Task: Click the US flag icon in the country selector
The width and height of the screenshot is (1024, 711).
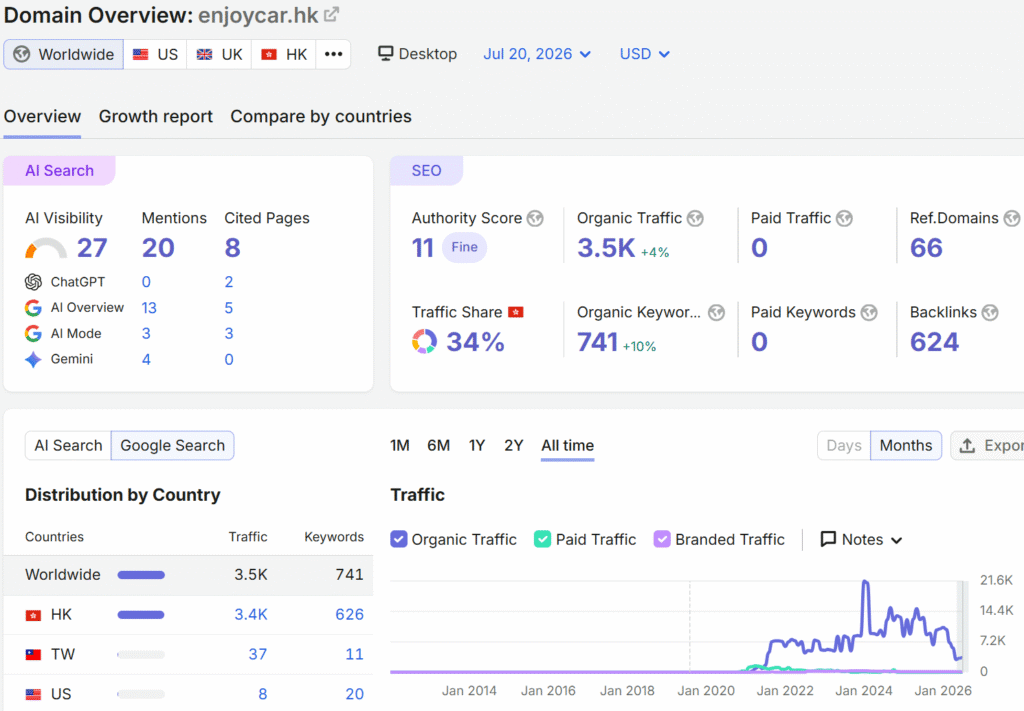Action: [x=140, y=54]
